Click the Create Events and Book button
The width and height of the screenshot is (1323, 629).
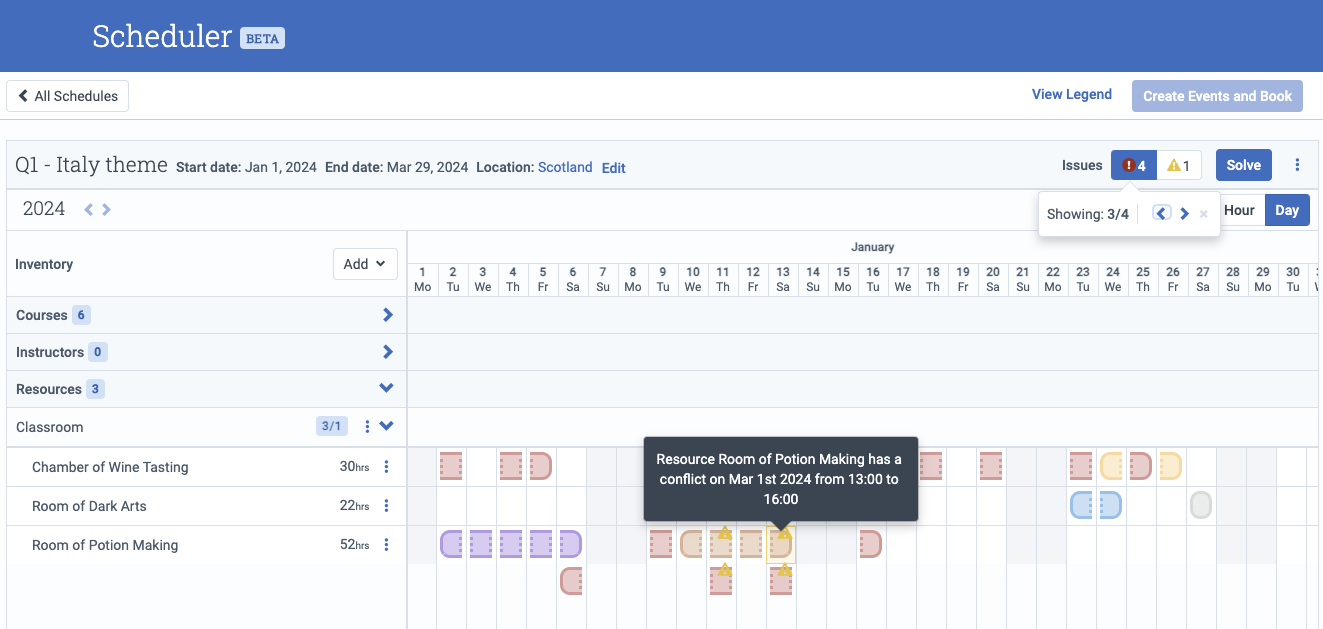(x=1217, y=96)
